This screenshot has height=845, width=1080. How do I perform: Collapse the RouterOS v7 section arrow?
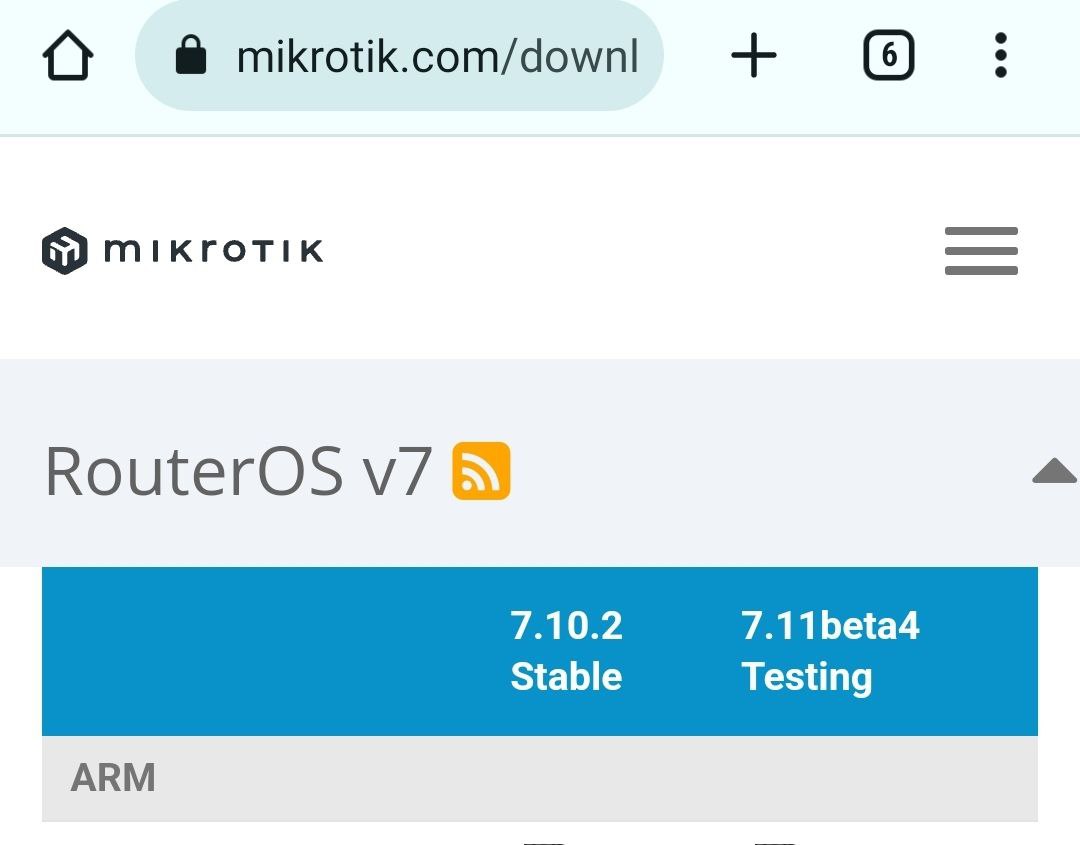tap(1054, 471)
